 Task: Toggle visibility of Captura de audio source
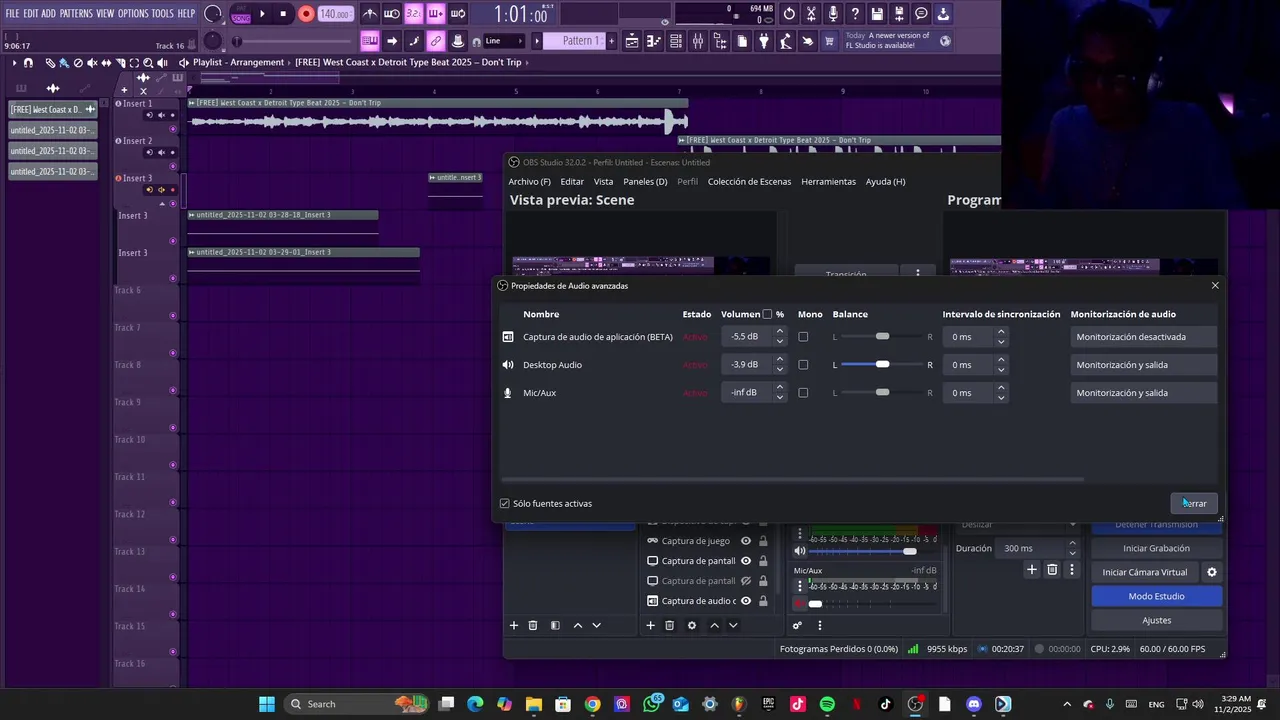click(x=745, y=601)
